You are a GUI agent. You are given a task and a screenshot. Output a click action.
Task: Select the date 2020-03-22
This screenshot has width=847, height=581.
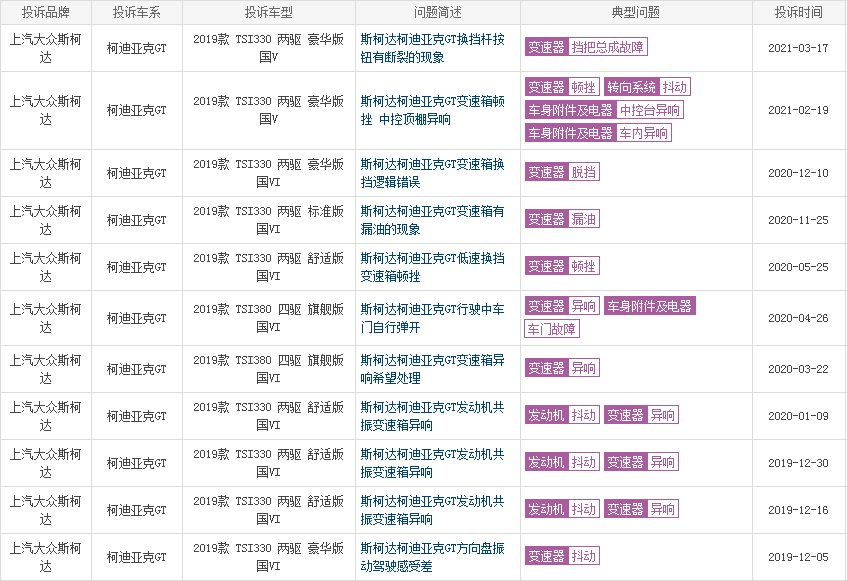(798, 369)
